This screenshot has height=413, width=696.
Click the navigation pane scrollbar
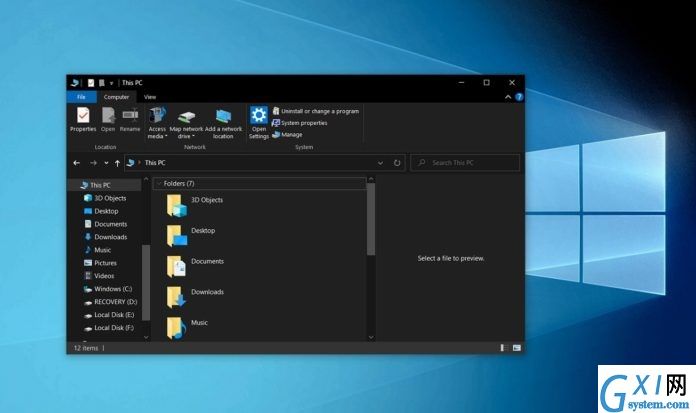(146, 282)
